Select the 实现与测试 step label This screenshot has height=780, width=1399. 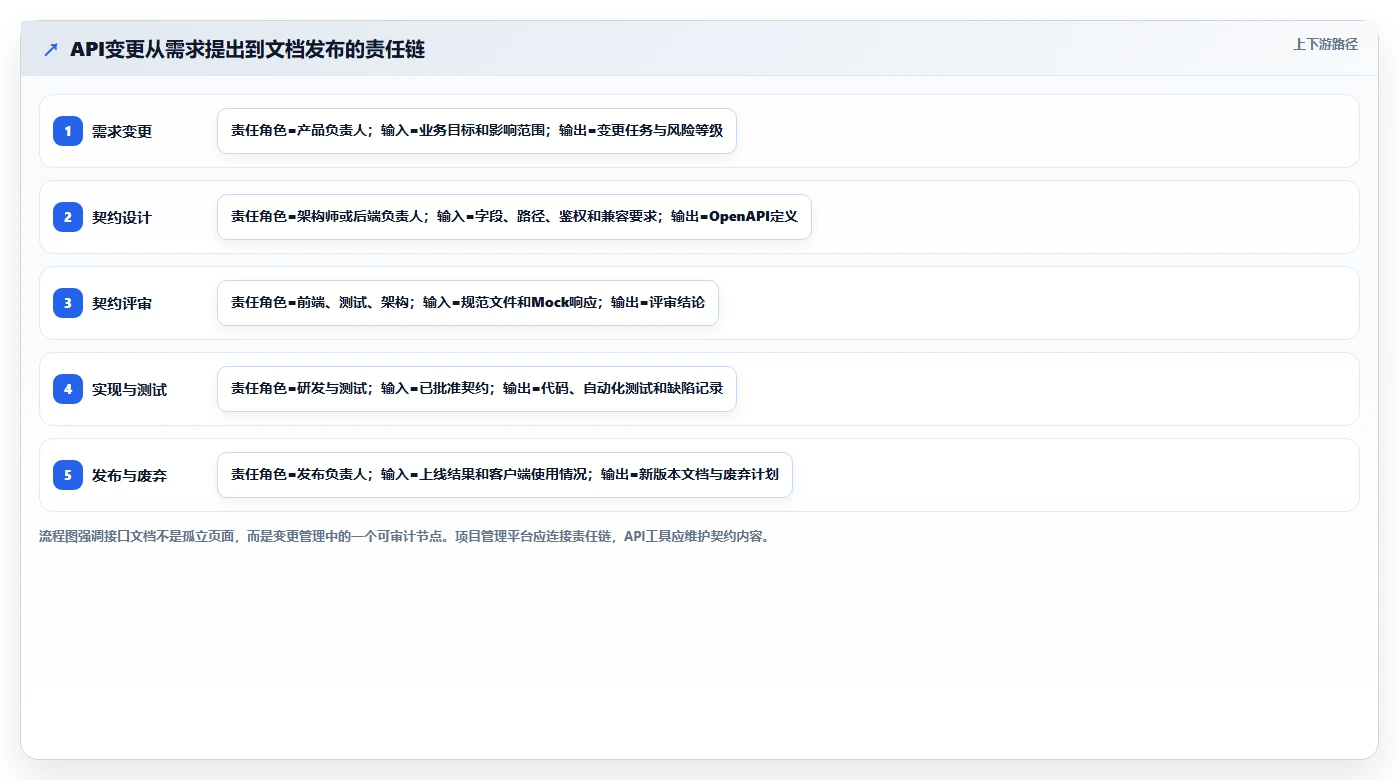click(130, 390)
